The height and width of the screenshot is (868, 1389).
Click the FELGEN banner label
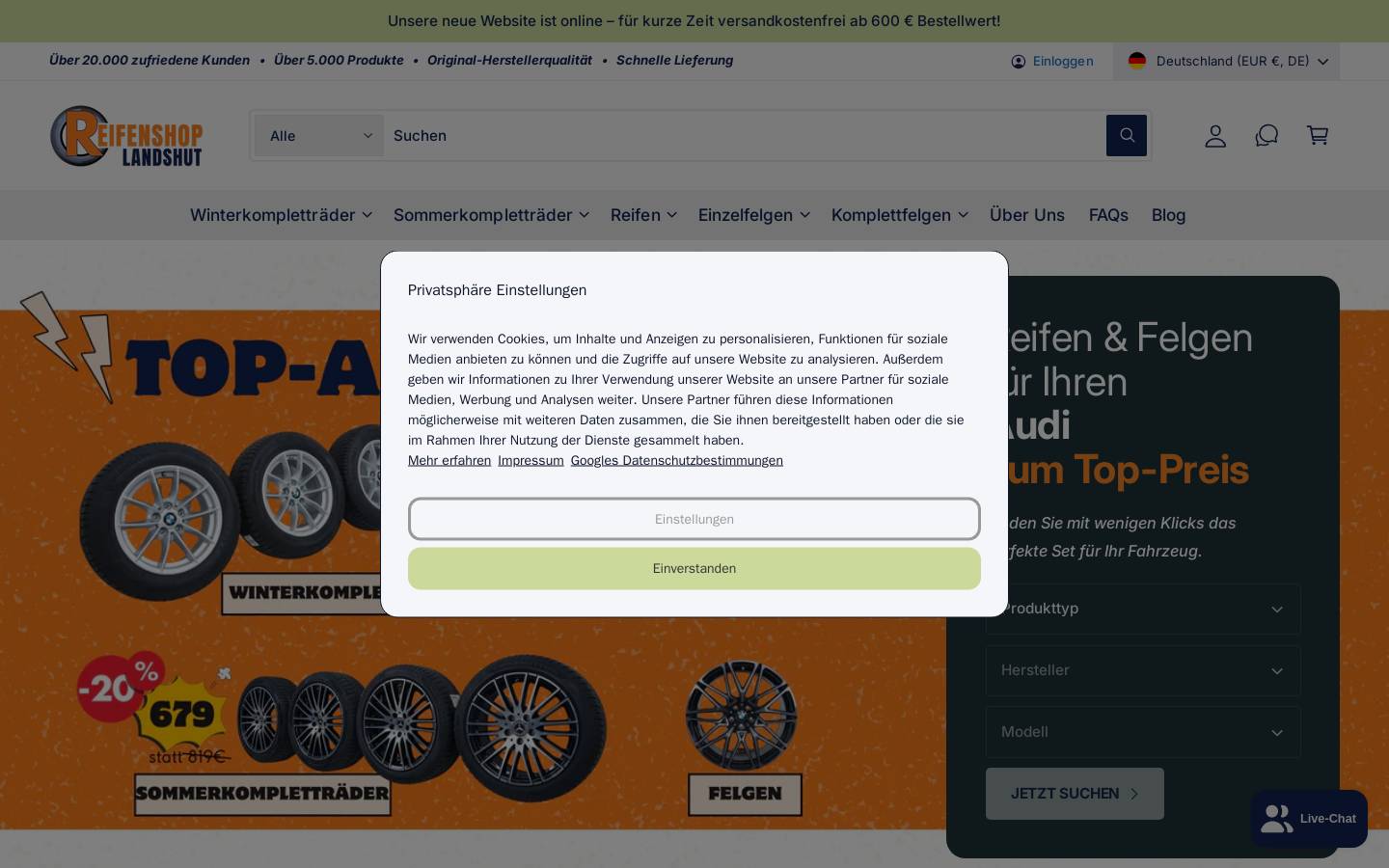pos(745,795)
